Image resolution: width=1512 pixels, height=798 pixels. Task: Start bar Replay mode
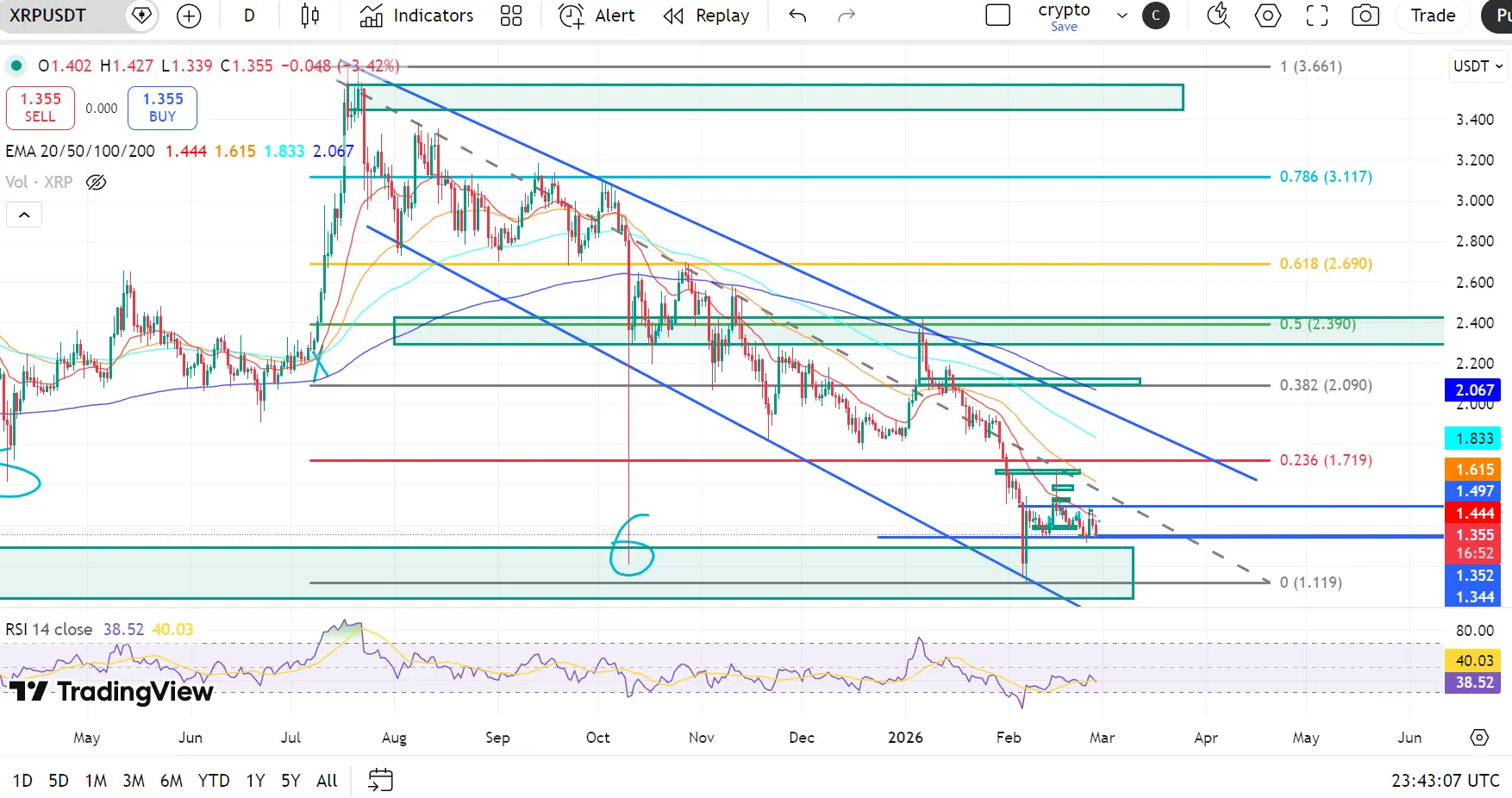coord(707,16)
